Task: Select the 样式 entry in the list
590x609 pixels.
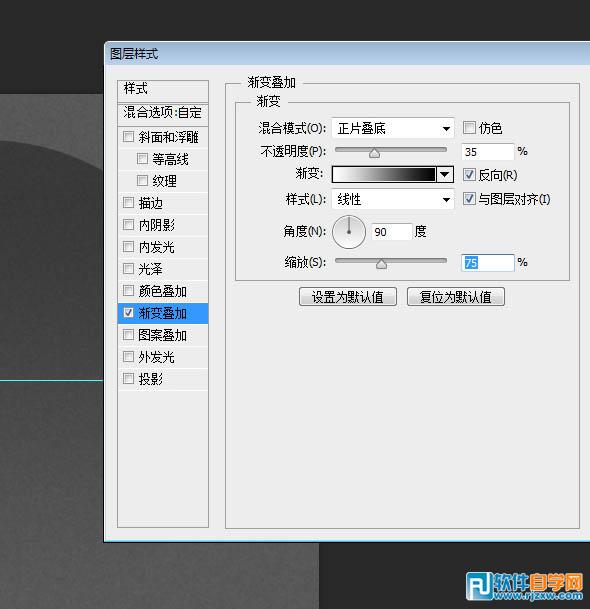Action: (163, 90)
